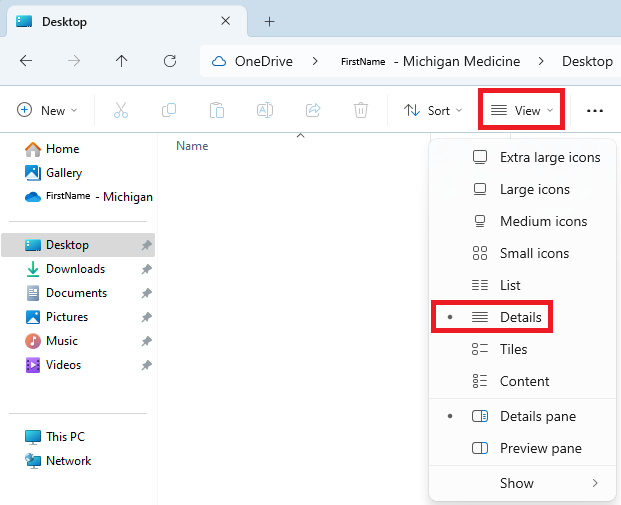The image size is (621, 505).
Task: Click the Delete trash can icon
Action: (x=361, y=110)
